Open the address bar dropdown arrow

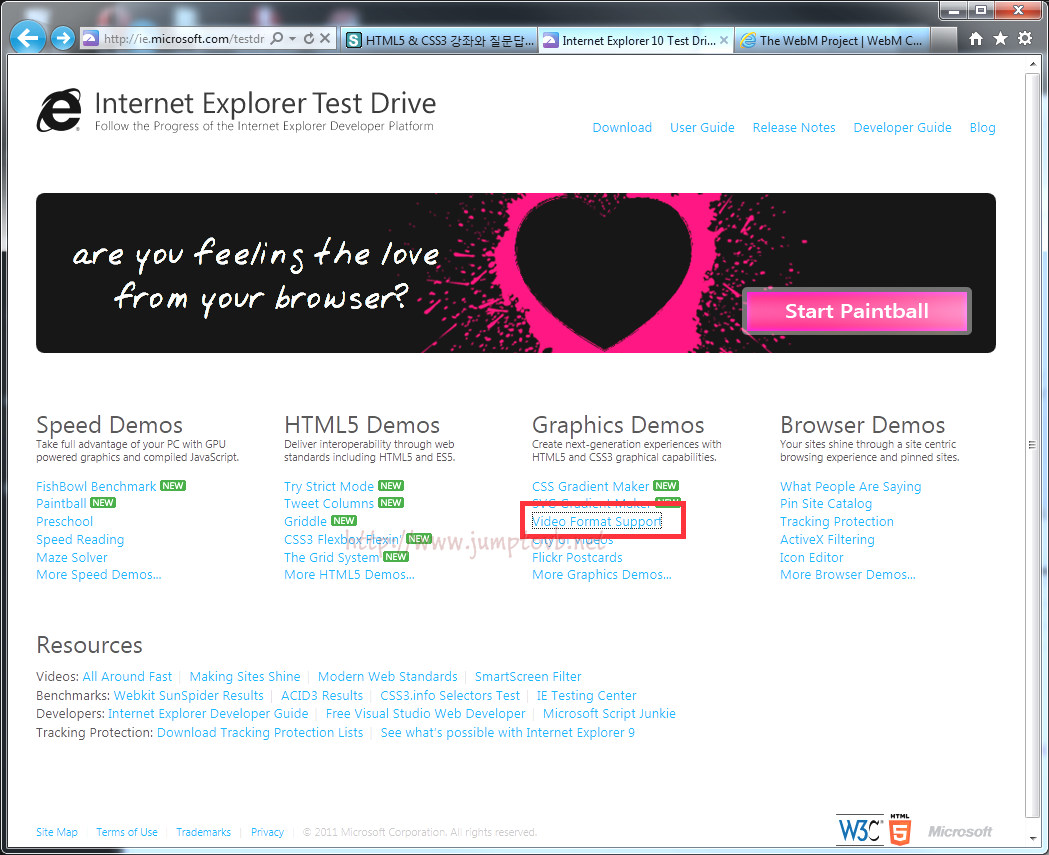(x=292, y=39)
